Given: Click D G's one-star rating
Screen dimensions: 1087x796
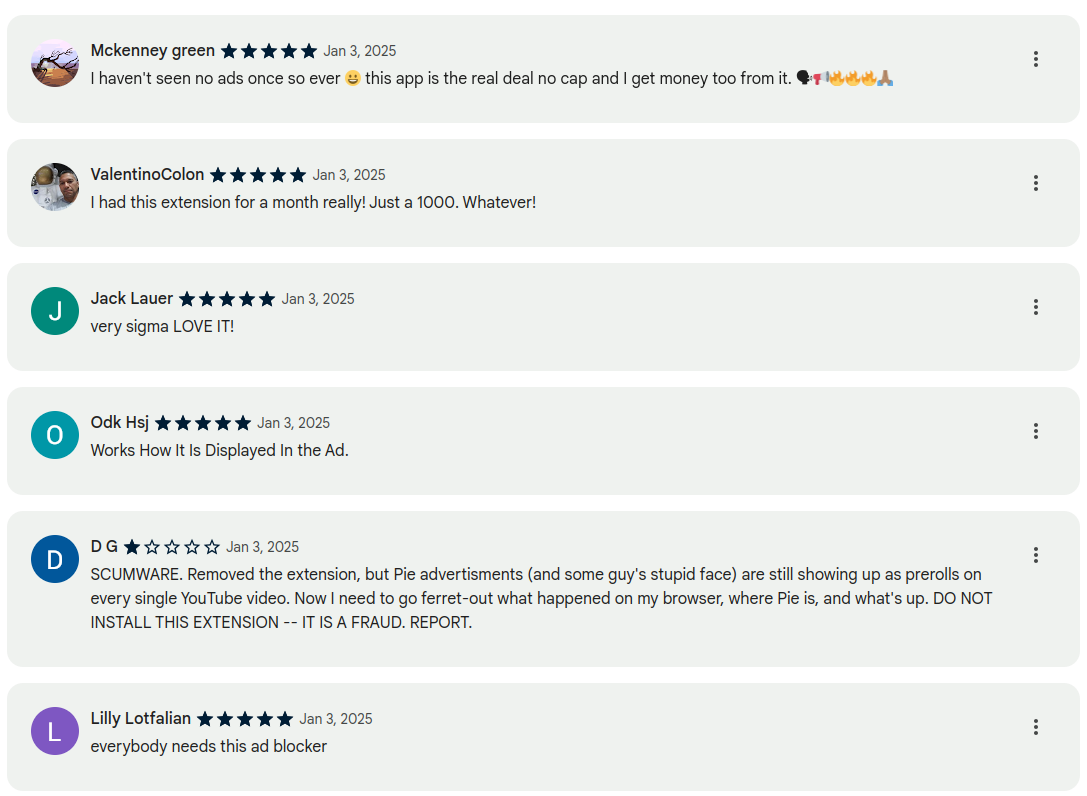Looking at the screenshot, I should click(x=172, y=547).
